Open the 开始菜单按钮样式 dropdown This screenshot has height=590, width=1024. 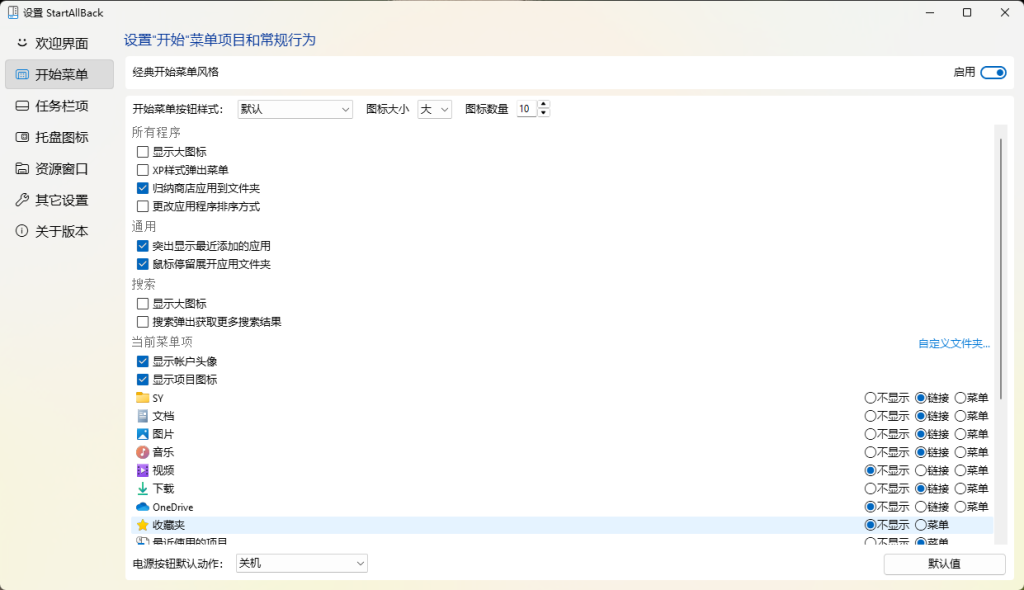[x=294, y=109]
